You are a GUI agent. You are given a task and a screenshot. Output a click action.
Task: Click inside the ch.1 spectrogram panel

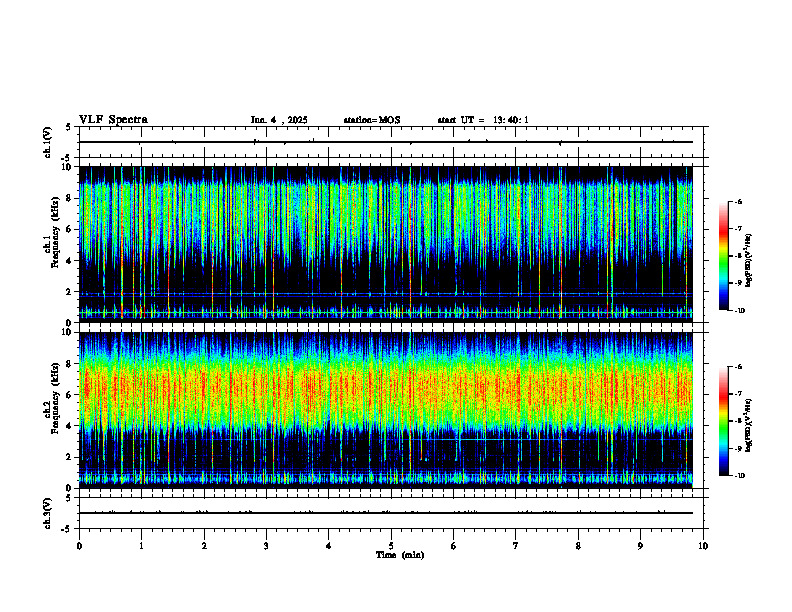click(386, 244)
